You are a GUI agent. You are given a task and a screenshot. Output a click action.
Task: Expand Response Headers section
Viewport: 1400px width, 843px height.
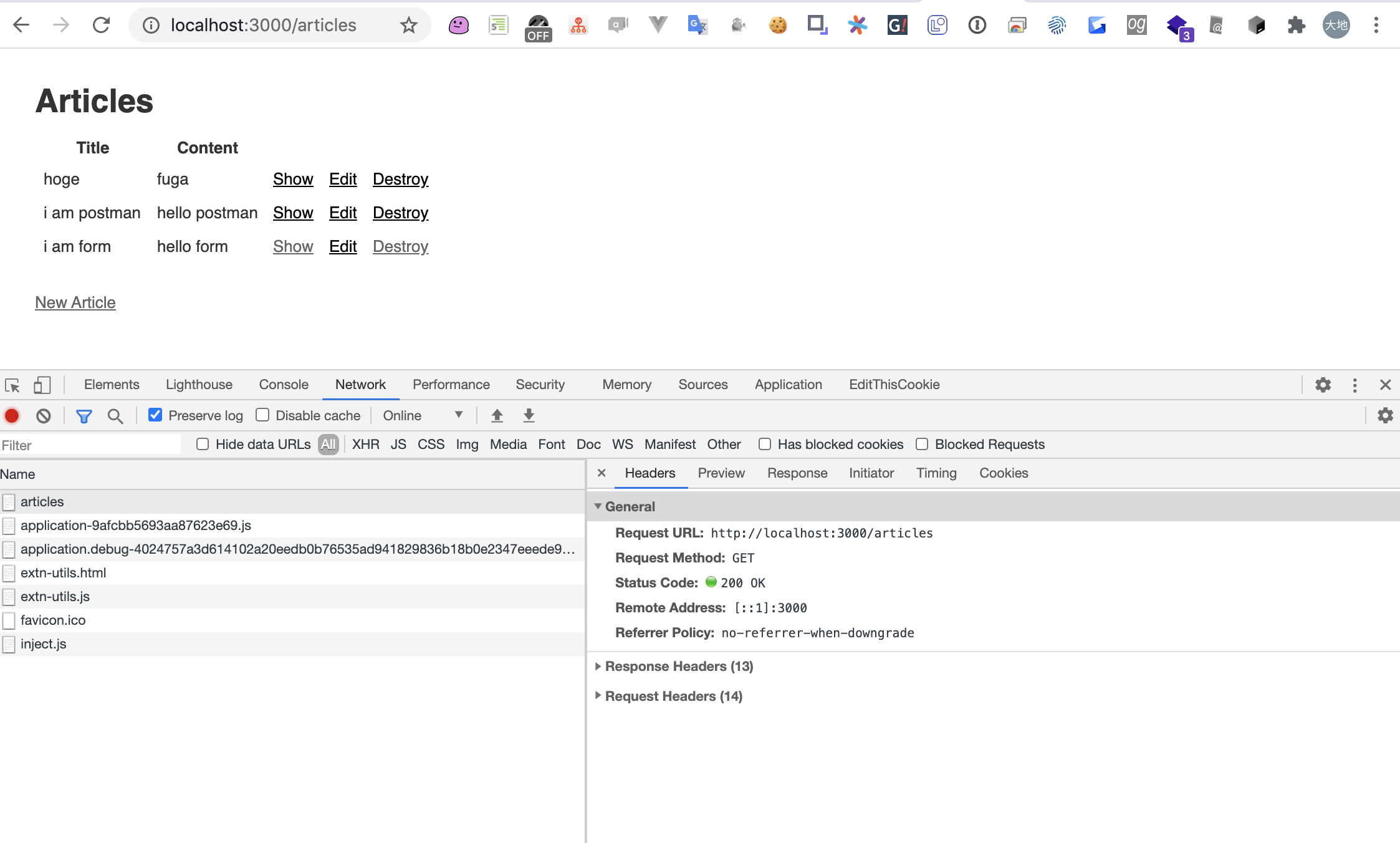(678, 667)
